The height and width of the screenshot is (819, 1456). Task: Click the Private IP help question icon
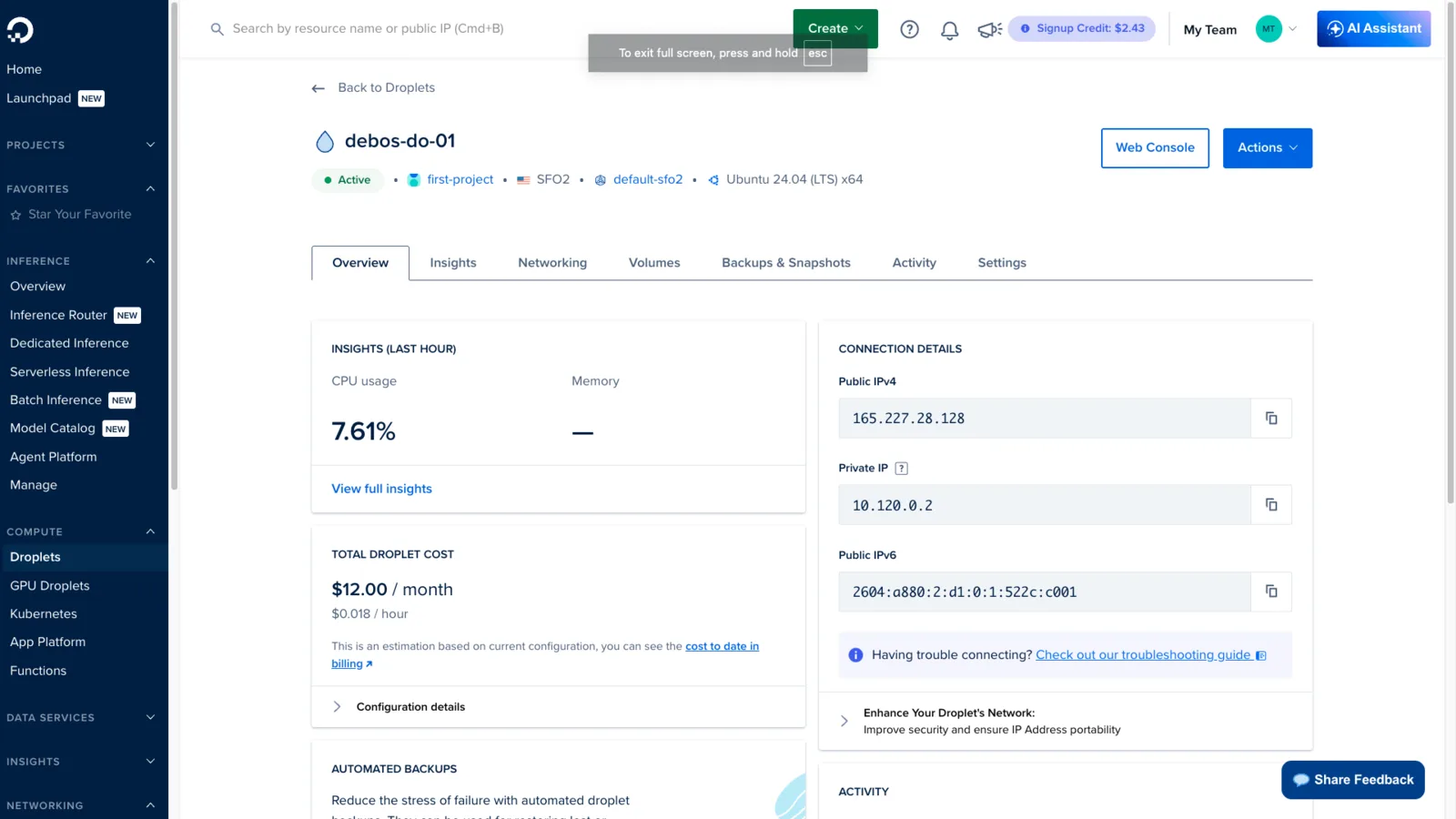pyautogui.click(x=901, y=469)
